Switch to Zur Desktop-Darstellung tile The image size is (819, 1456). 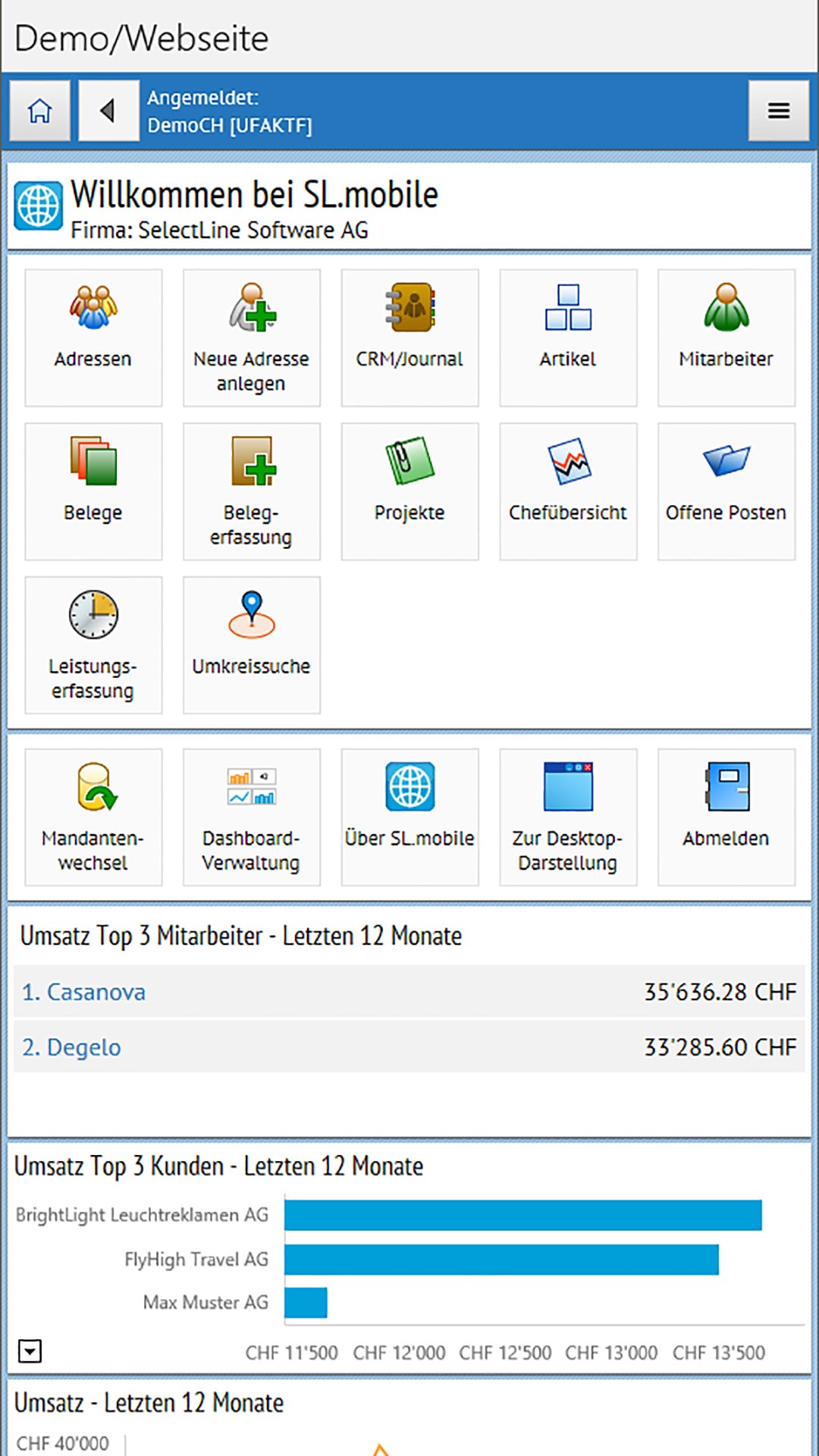[568, 817]
